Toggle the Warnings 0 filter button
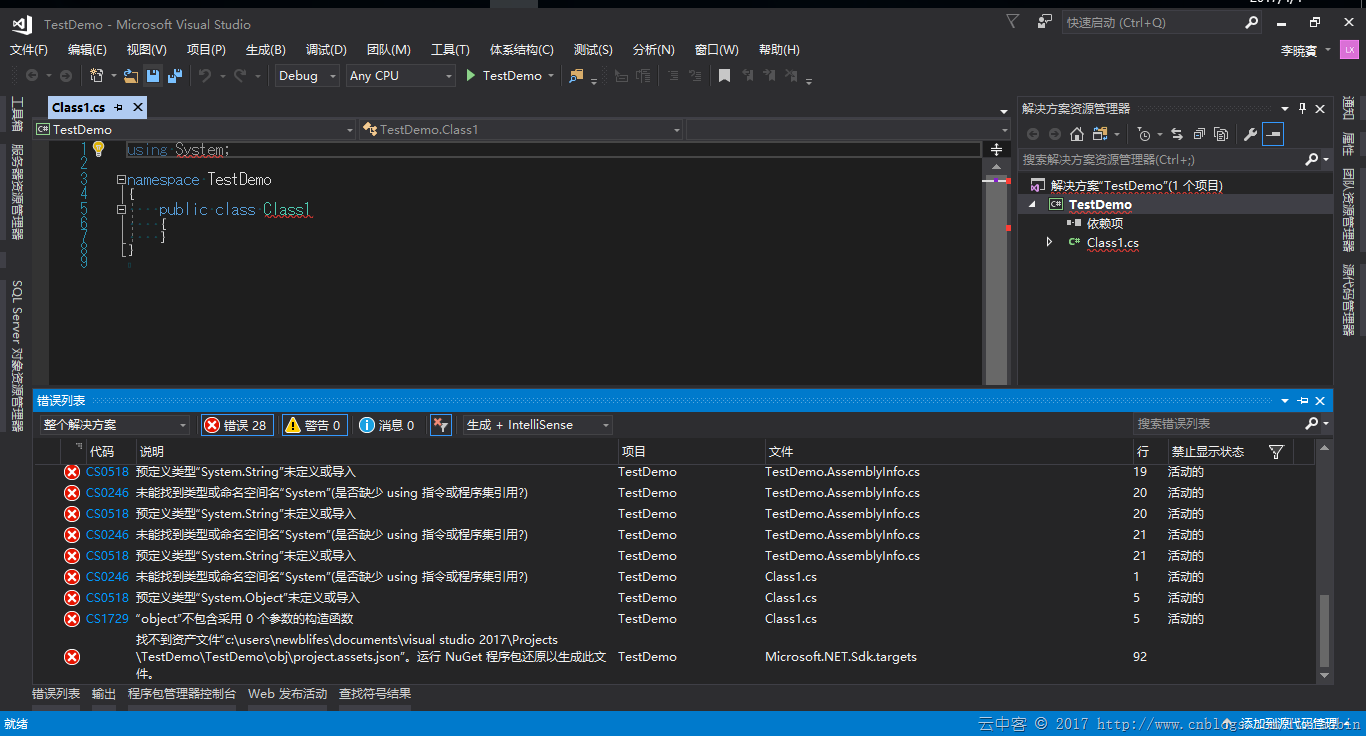This screenshot has width=1366, height=736. (x=314, y=425)
